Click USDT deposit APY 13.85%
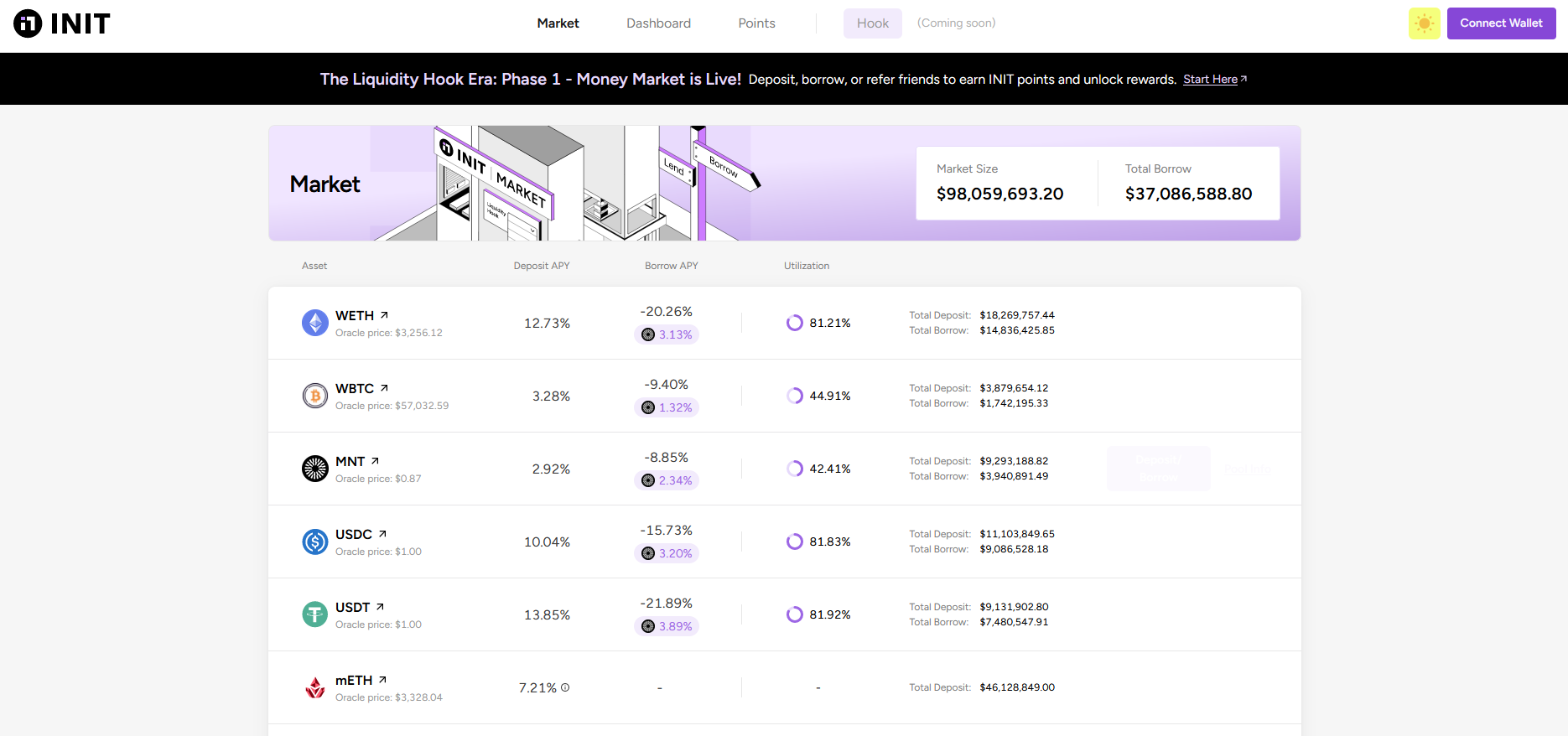 547,614
